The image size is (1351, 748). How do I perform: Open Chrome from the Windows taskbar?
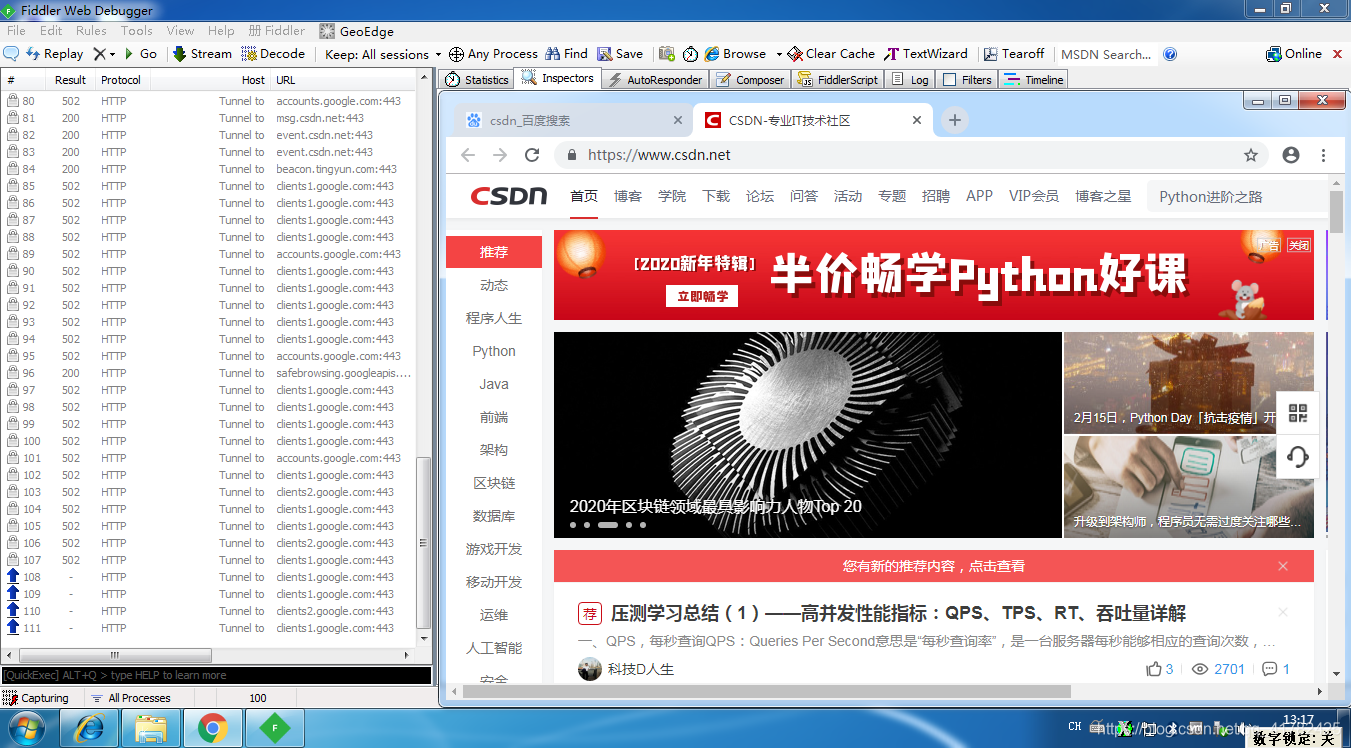tap(212, 728)
